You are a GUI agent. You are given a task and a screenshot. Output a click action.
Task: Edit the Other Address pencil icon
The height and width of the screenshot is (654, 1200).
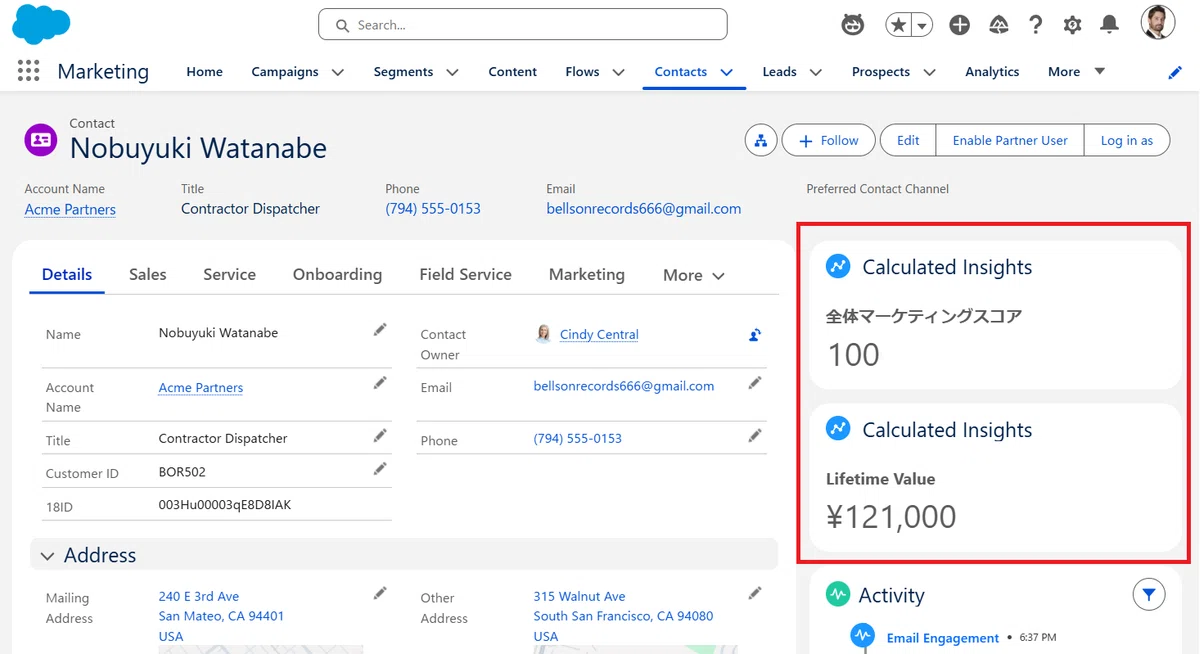pos(755,593)
